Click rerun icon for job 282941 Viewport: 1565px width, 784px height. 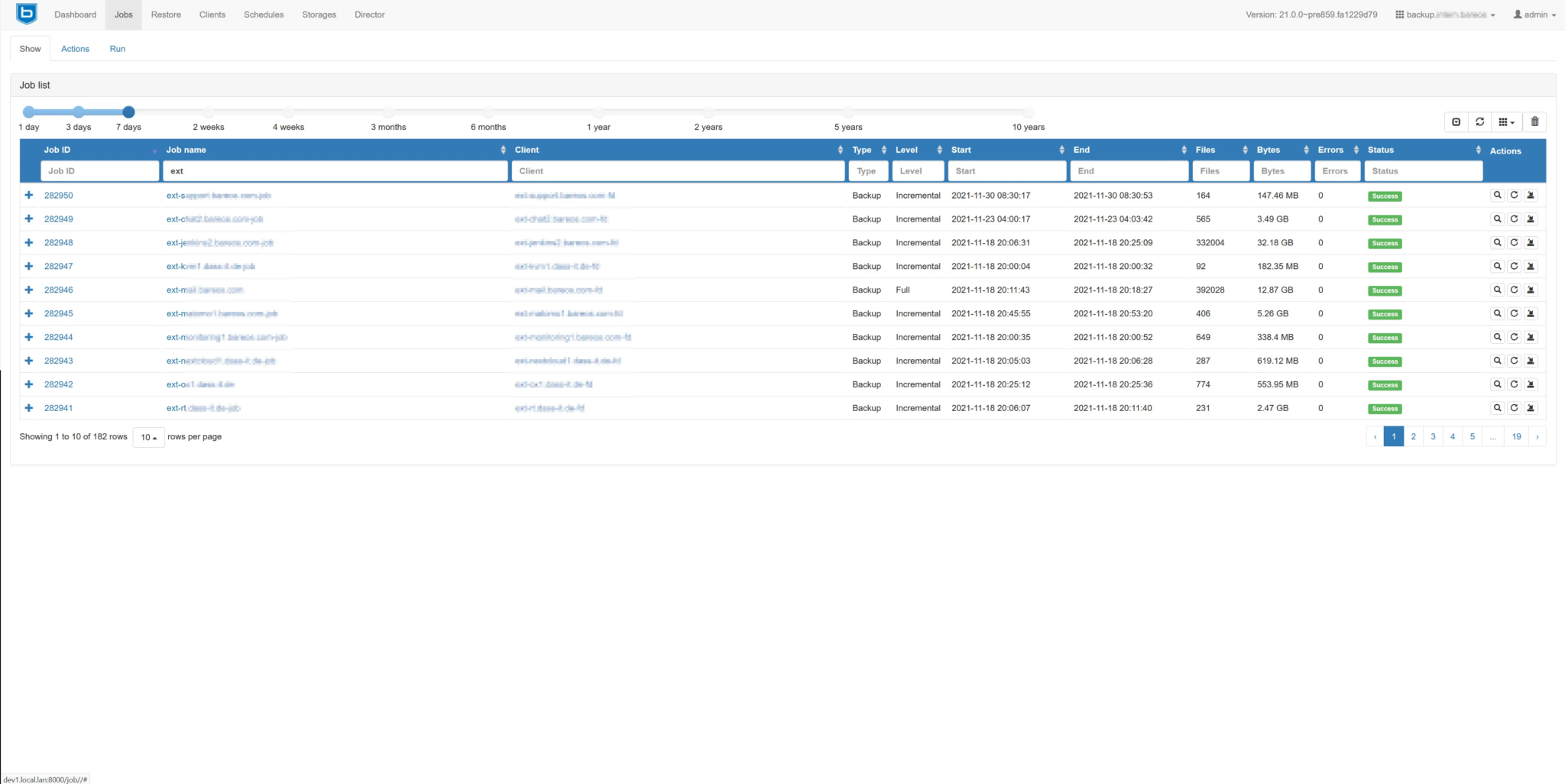pos(1514,408)
